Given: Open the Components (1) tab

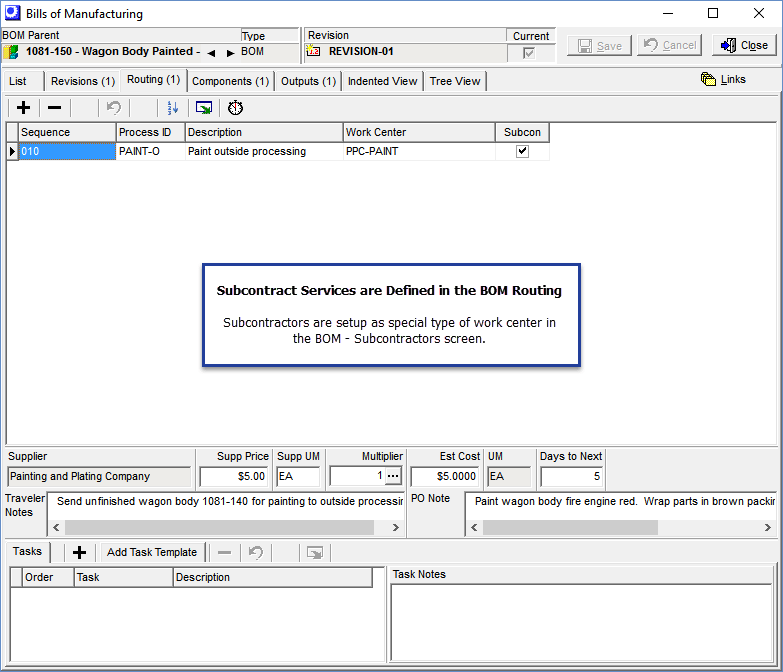Looking at the screenshot, I should click(x=231, y=81).
